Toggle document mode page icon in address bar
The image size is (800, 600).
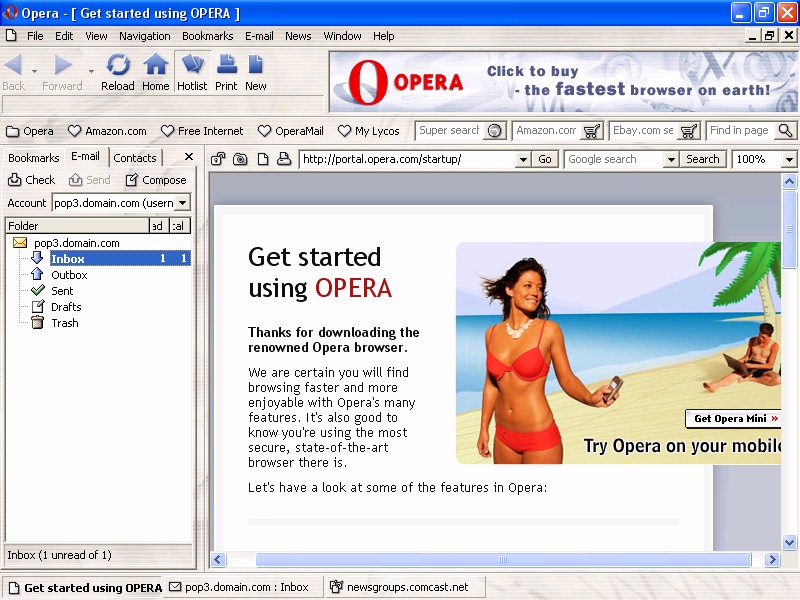262,160
